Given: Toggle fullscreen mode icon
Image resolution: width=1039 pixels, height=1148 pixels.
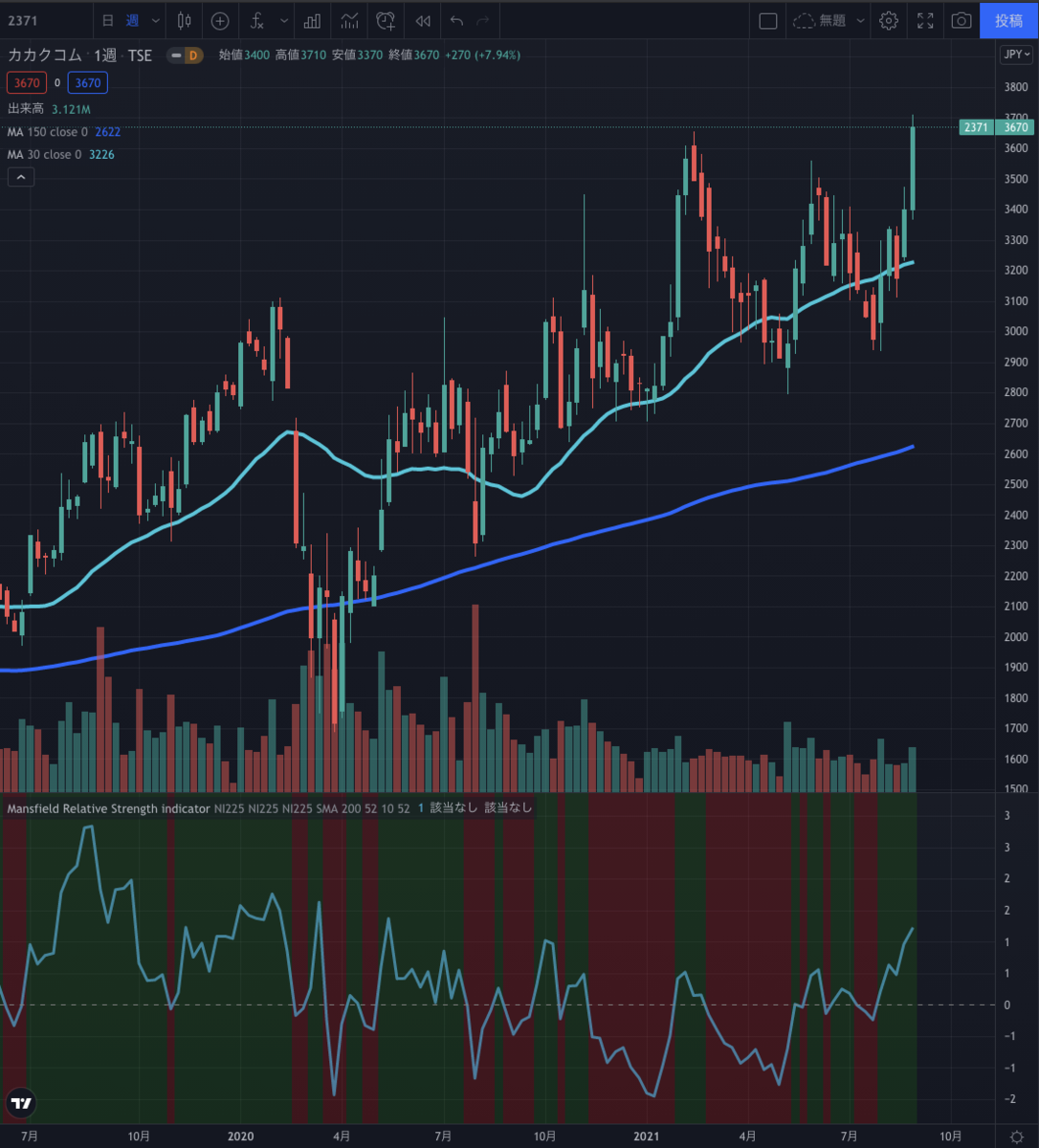Looking at the screenshot, I should click(x=925, y=20).
